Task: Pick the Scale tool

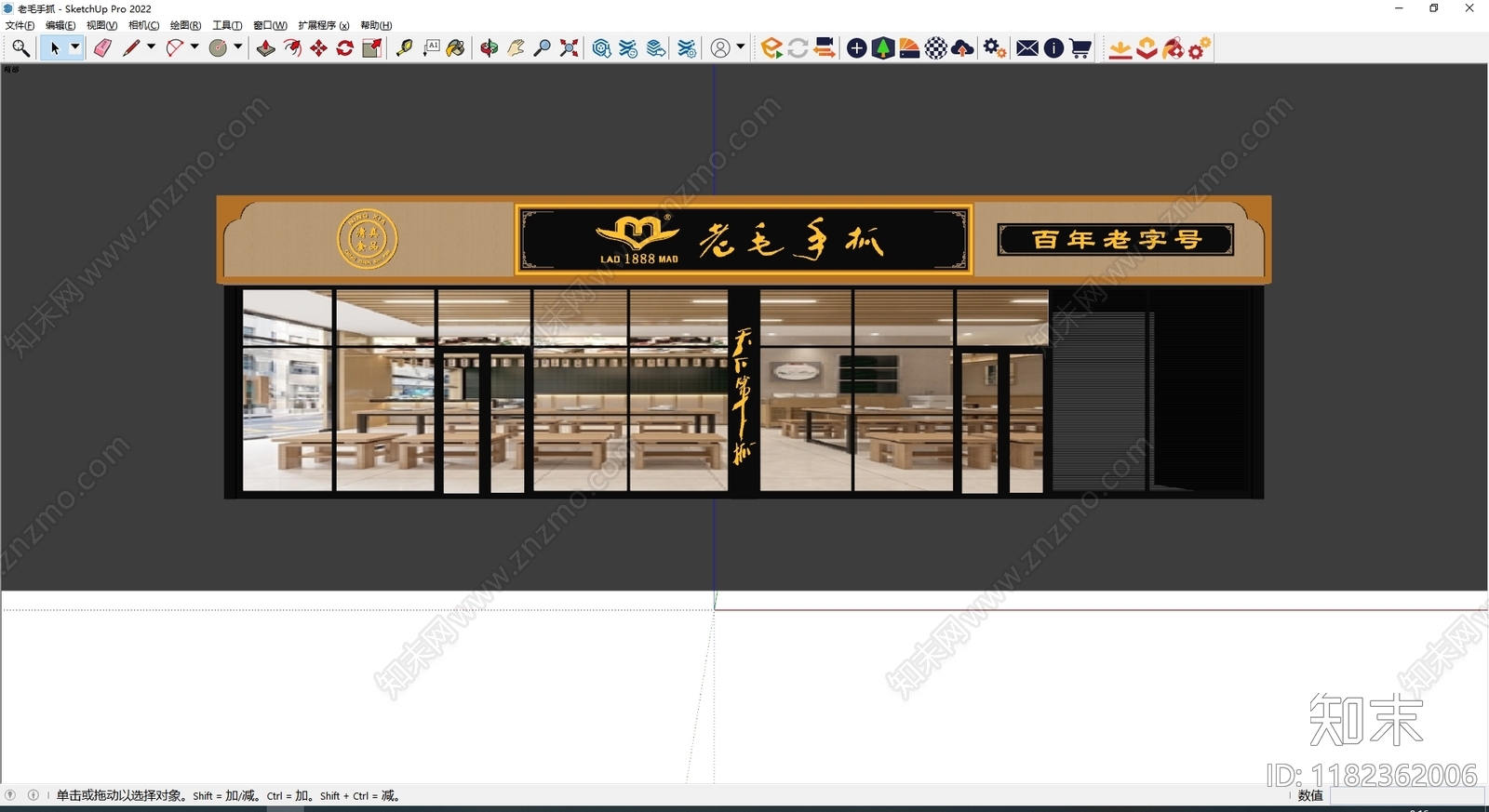Action: pyautogui.click(x=371, y=48)
